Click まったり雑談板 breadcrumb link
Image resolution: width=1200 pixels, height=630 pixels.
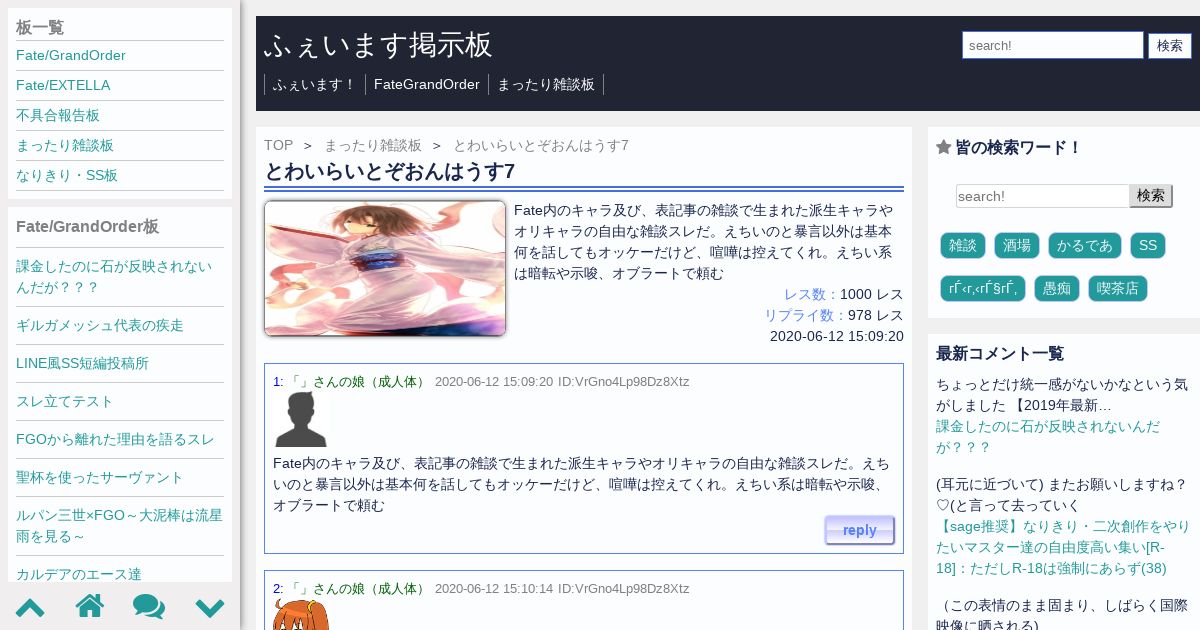tap(373, 145)
